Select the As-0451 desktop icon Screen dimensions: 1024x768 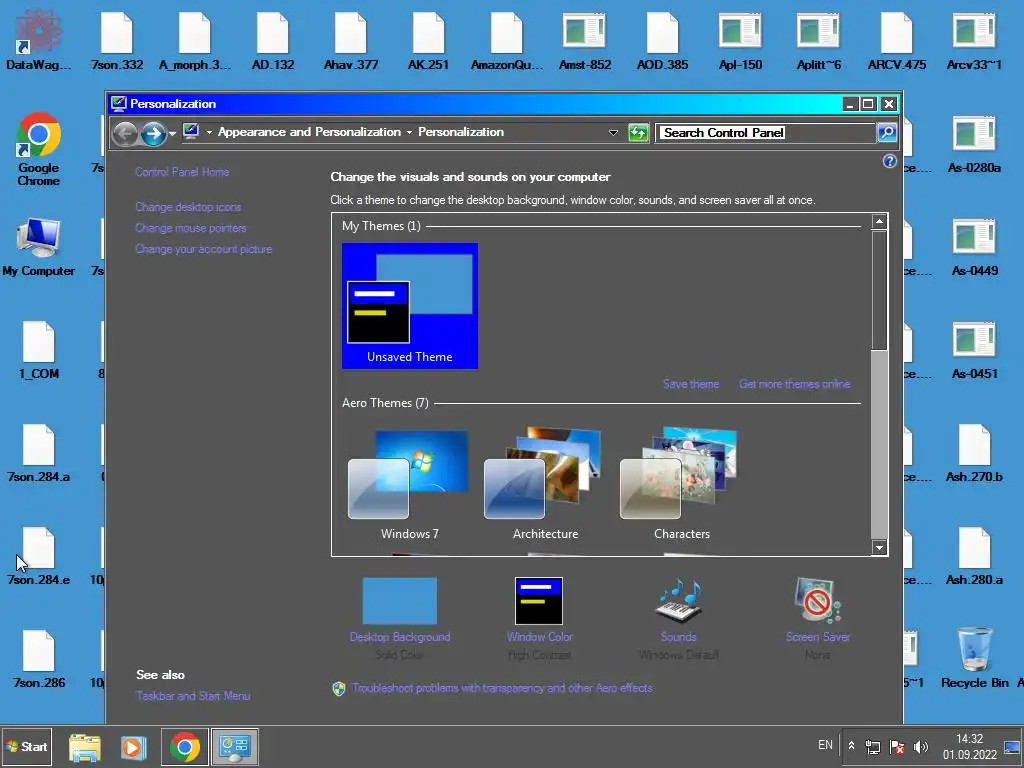coord(974,351)
